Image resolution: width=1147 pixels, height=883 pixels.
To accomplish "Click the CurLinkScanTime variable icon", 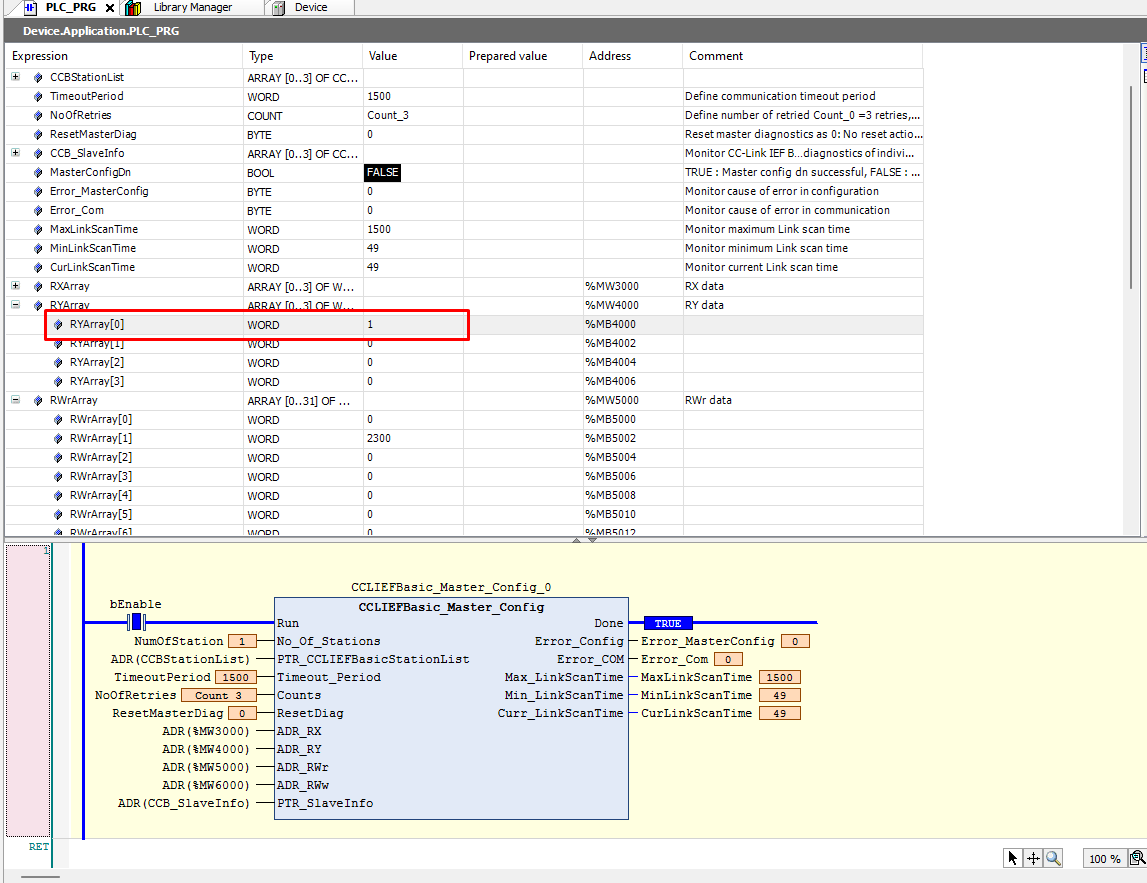I will click(x=38, y=268).
